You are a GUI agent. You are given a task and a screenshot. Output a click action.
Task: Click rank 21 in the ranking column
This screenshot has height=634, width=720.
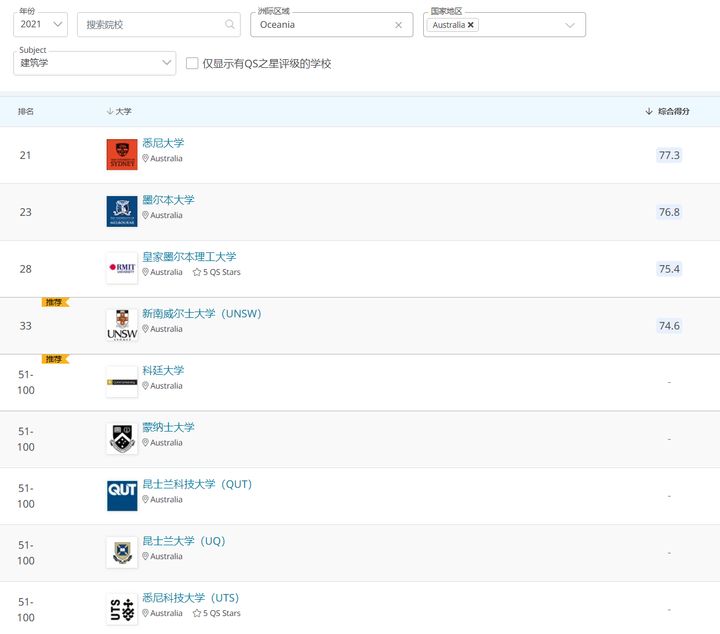click(x=25, y=155)
